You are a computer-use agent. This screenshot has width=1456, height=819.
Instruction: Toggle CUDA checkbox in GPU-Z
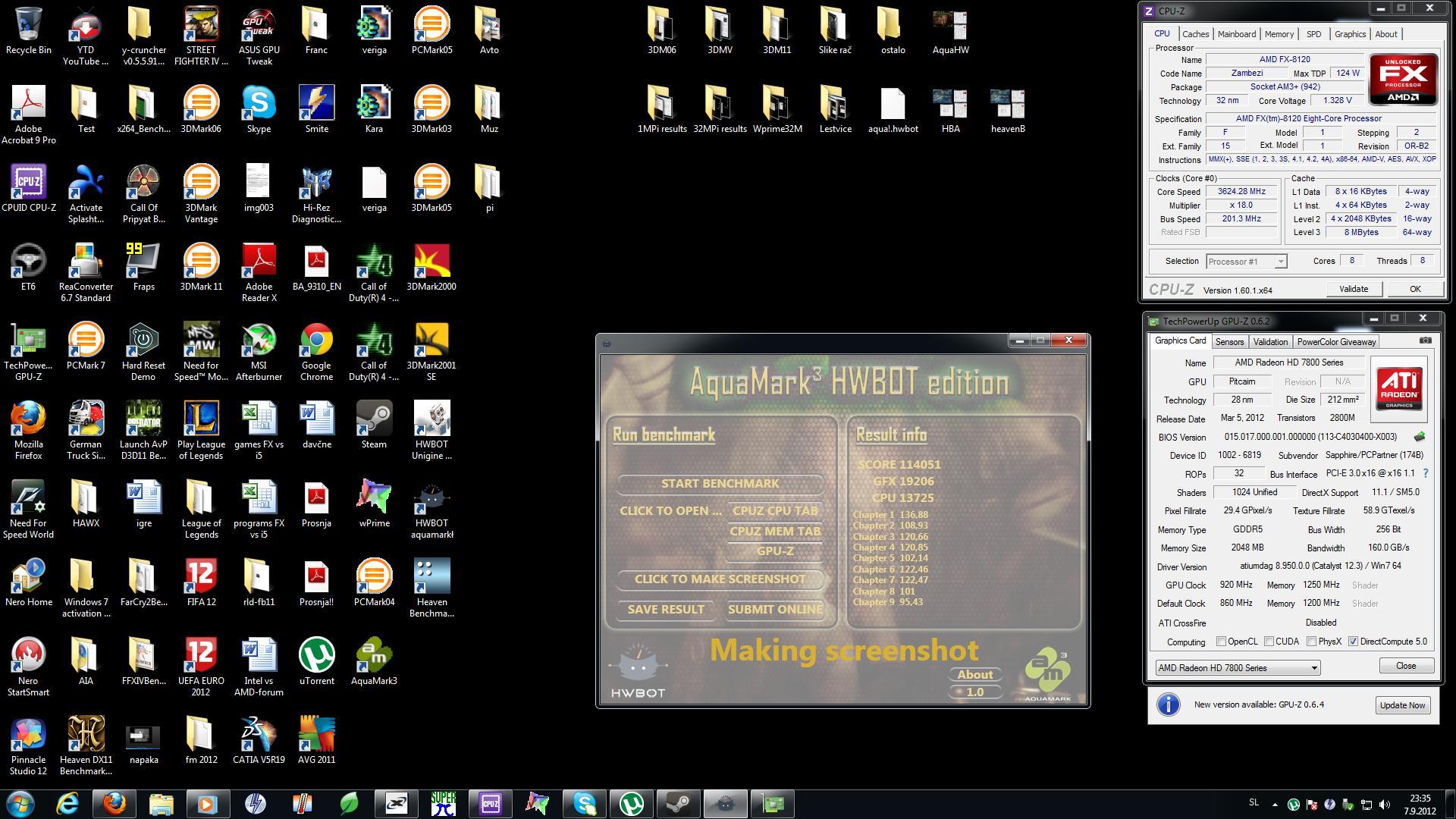(1269, 642)
